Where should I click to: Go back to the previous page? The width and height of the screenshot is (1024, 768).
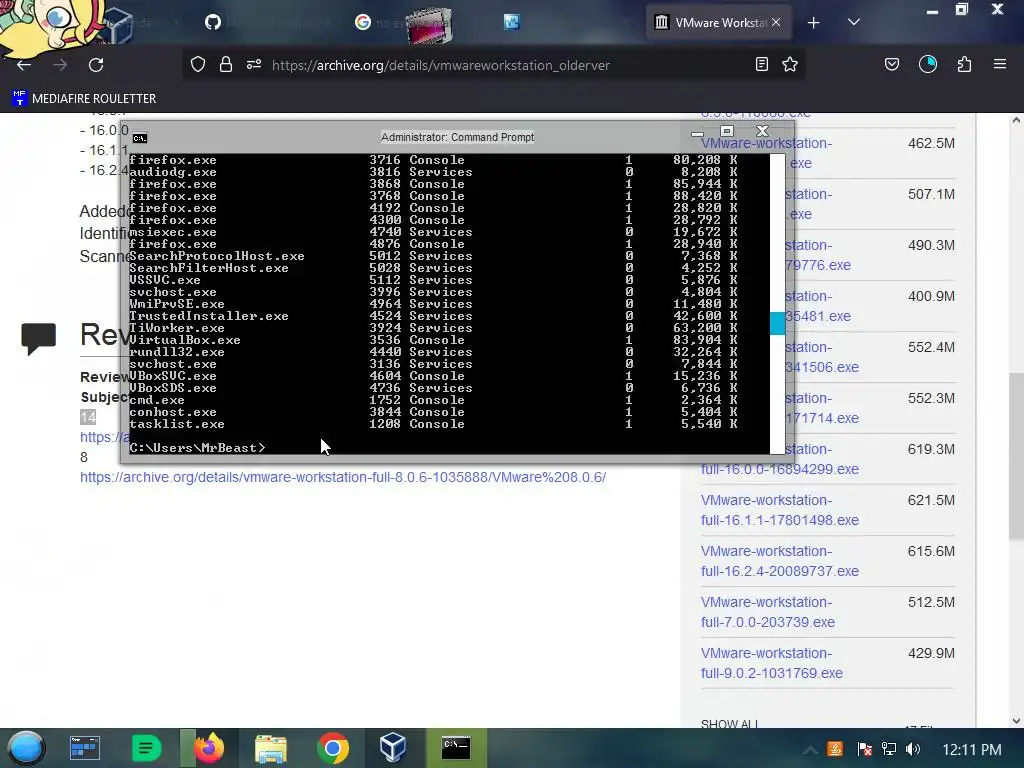point(24,65)
